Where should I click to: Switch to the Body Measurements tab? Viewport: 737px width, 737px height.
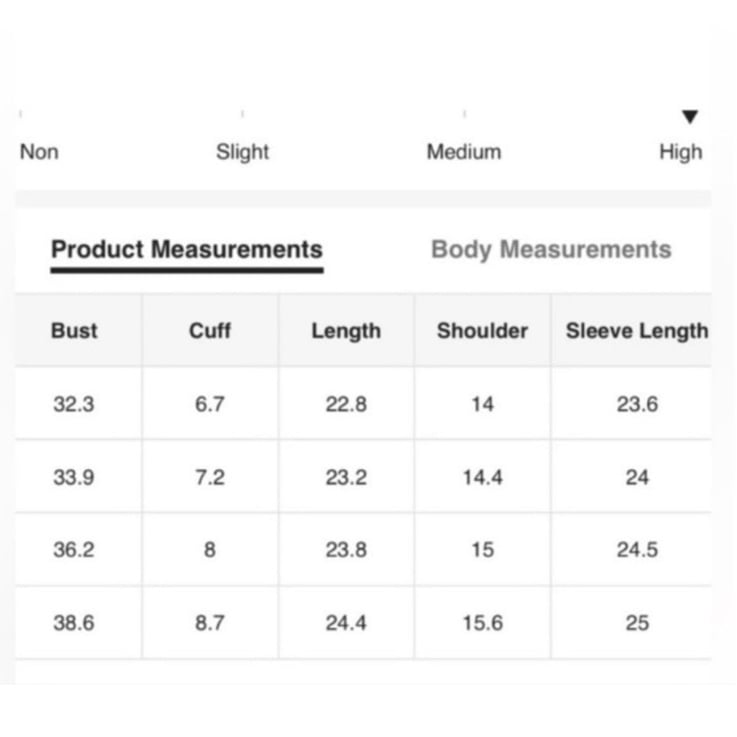(551, 250)
